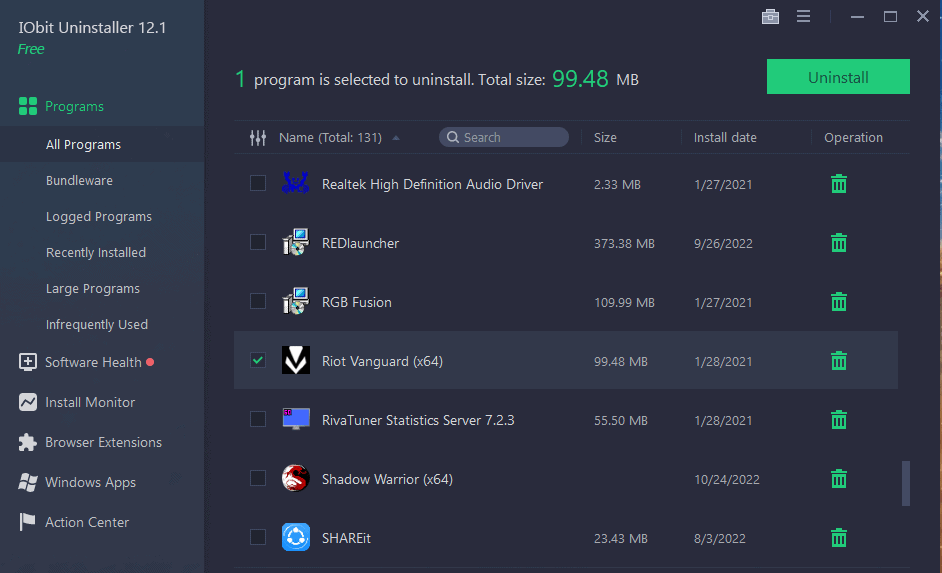Click the vertical scrollbar thumb
The image size is (942, 573).
pos(906,484)
